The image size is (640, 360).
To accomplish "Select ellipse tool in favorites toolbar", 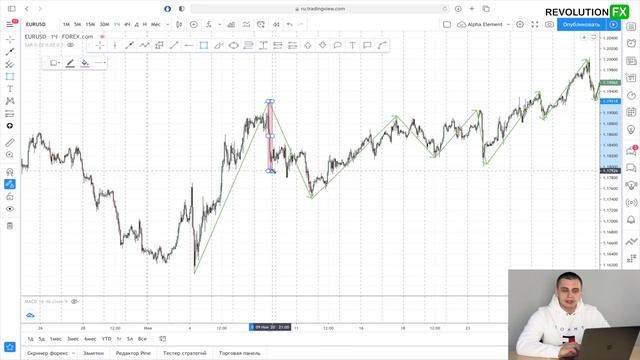I will tap(233, 45).
